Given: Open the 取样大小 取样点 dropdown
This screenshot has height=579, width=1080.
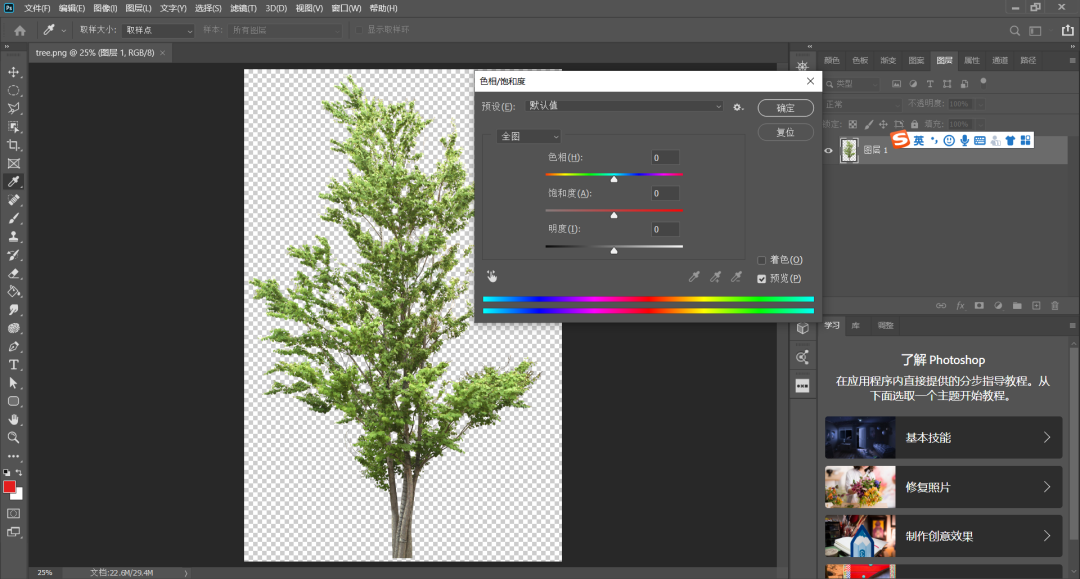Looking at the screenshot, I should [x=158, y=30].
